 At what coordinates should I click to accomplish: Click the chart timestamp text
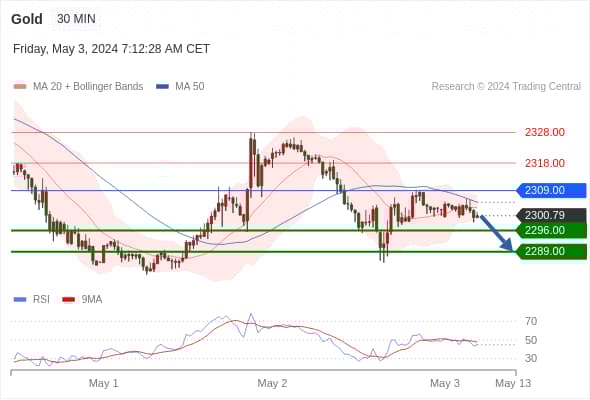[x=111, y=49]
